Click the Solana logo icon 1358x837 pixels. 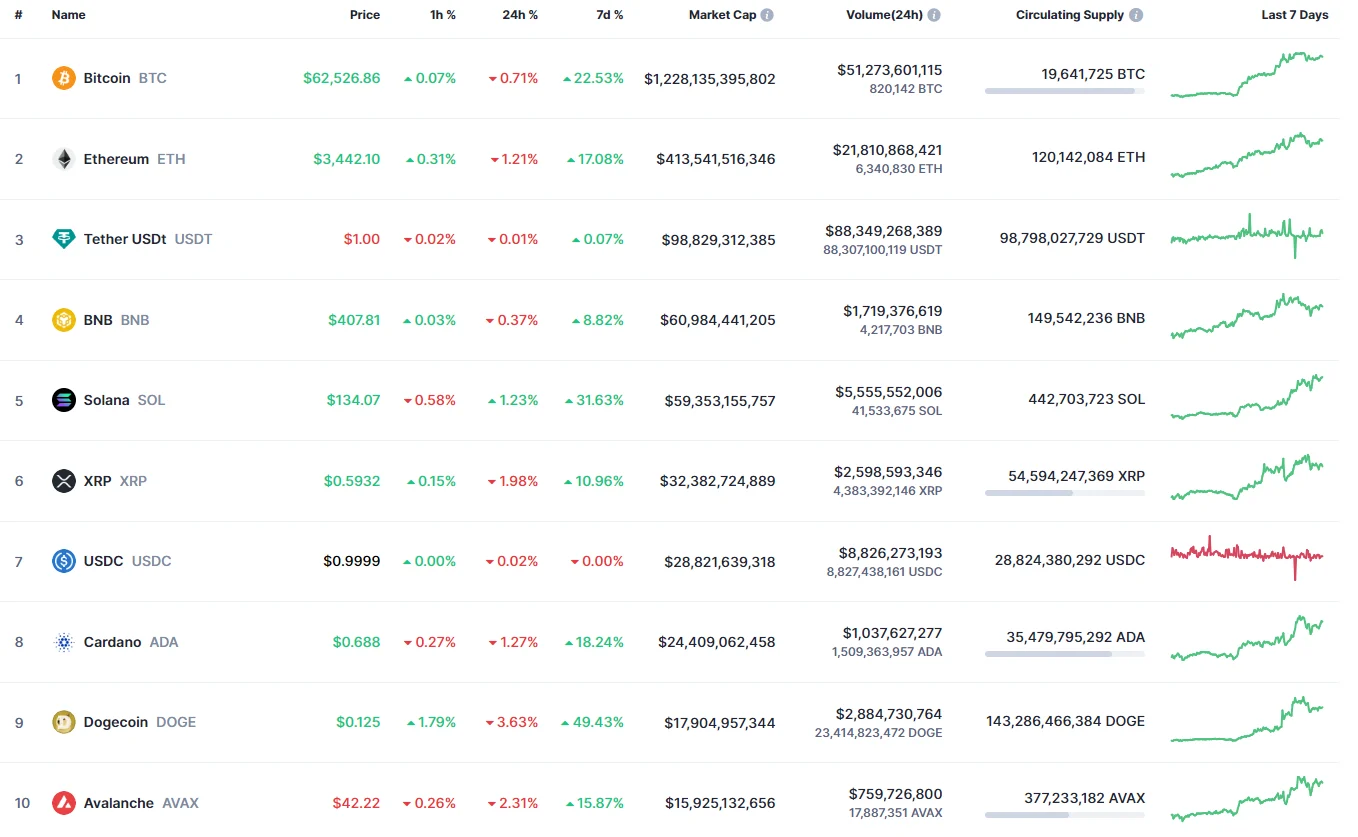64,400
